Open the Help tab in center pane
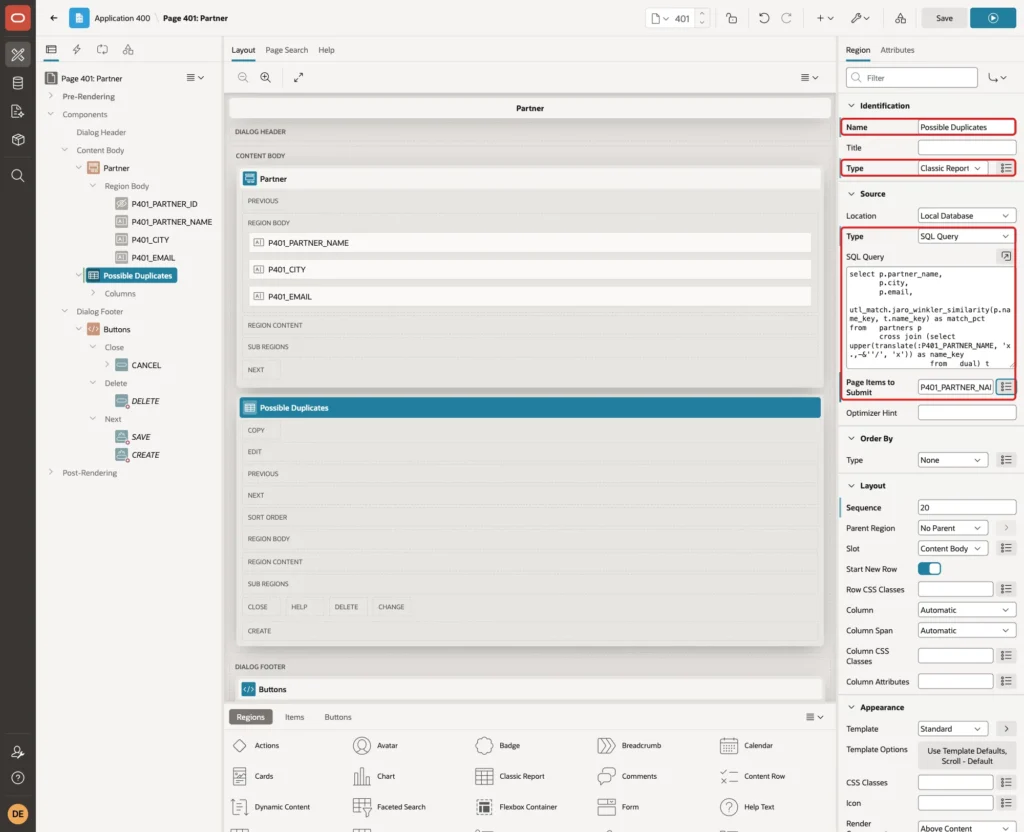 (x=326, y=50)
